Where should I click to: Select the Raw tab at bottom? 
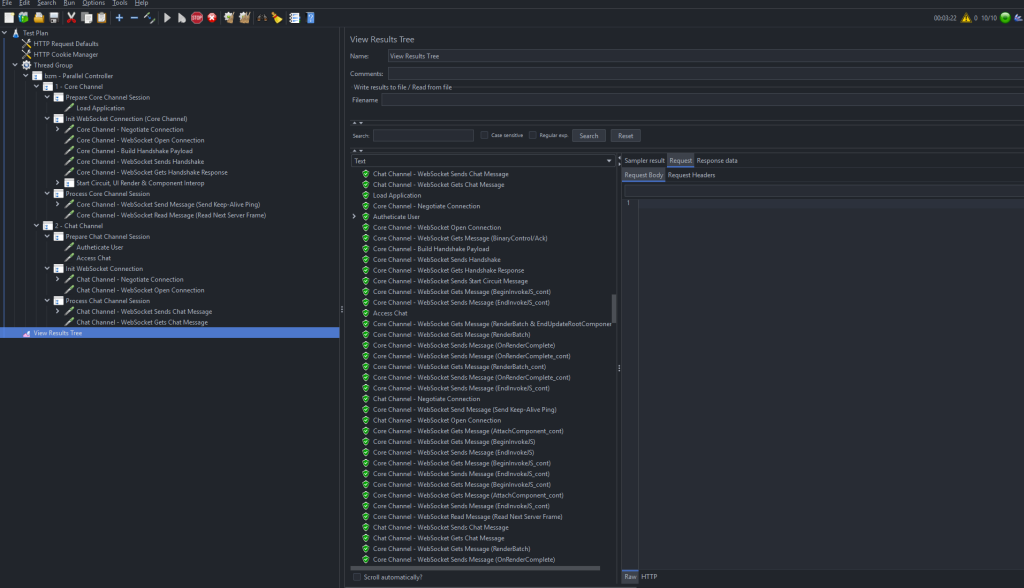coord(630,577)
